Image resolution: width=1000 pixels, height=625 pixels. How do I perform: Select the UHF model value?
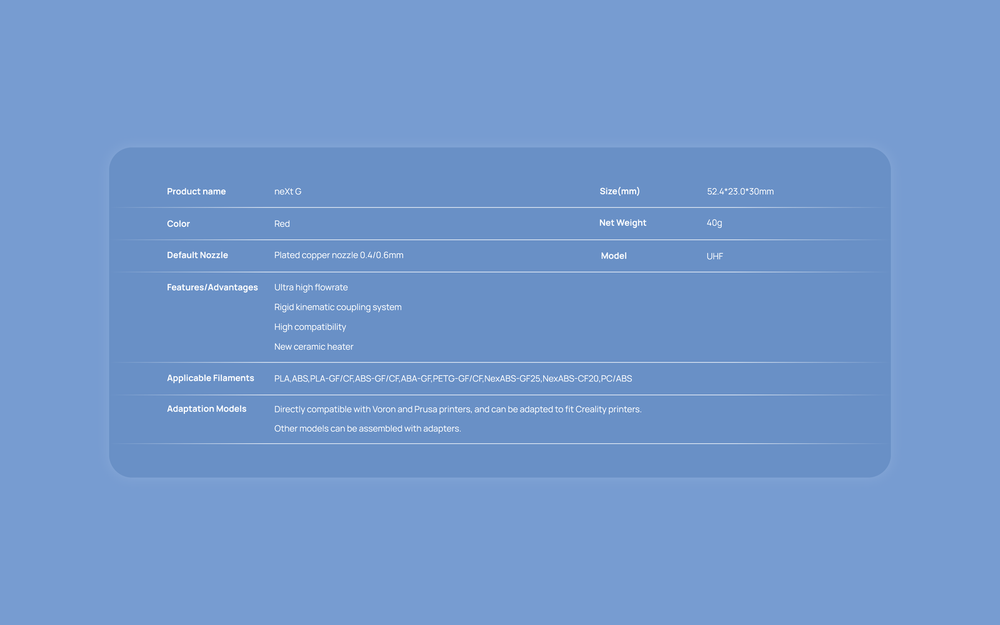(x=715, y=256)
